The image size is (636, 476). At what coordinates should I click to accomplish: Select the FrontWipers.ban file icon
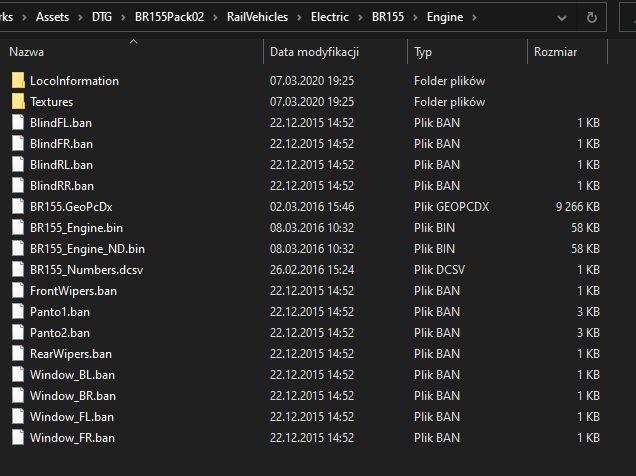(x=17, y=291)
